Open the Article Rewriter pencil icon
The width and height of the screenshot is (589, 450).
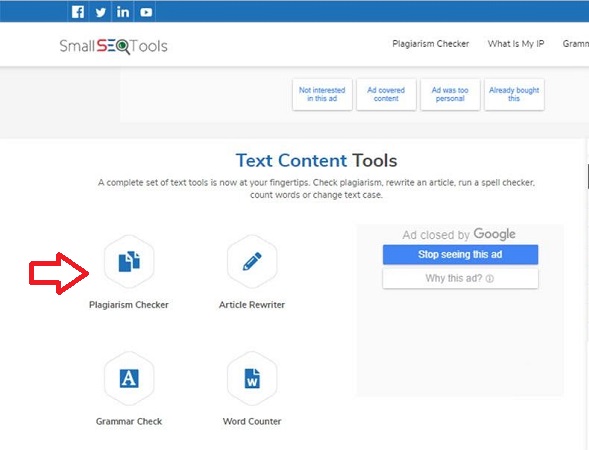pyautogui.click(x=252, y=261)
